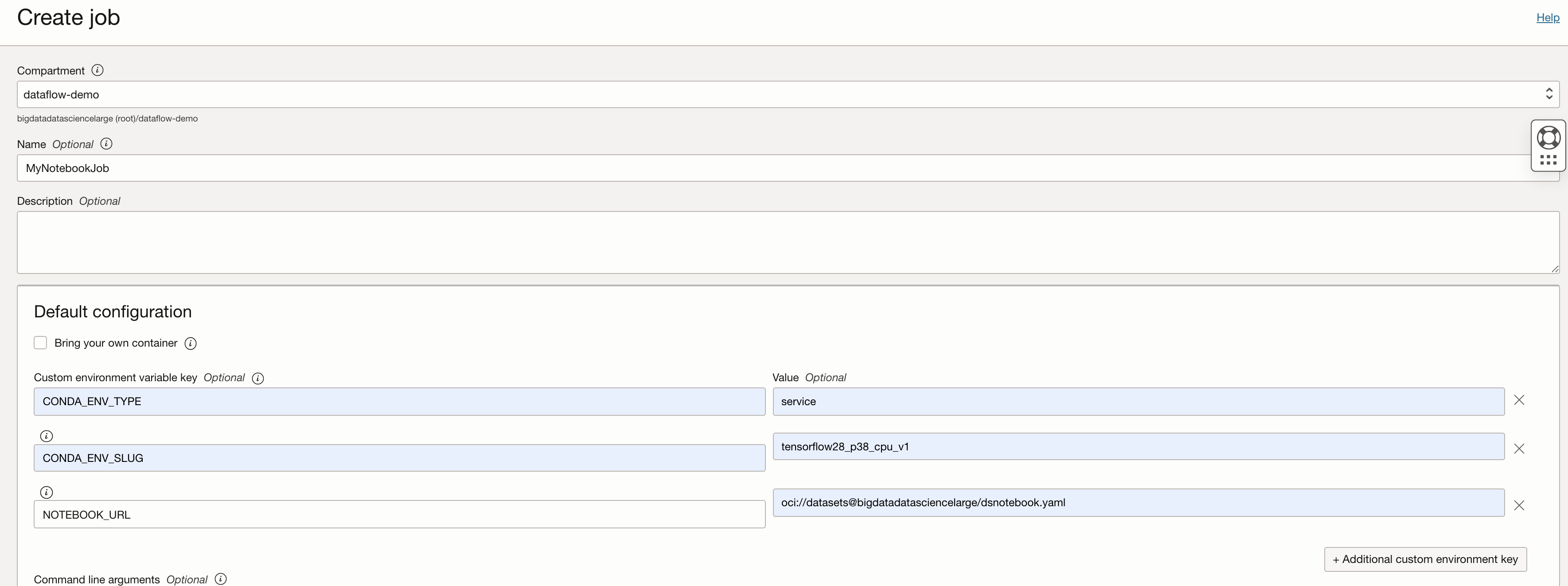This screenshot has width=1568, height=586.
Task: Click the life buoy support icon
Action: 1549,137
